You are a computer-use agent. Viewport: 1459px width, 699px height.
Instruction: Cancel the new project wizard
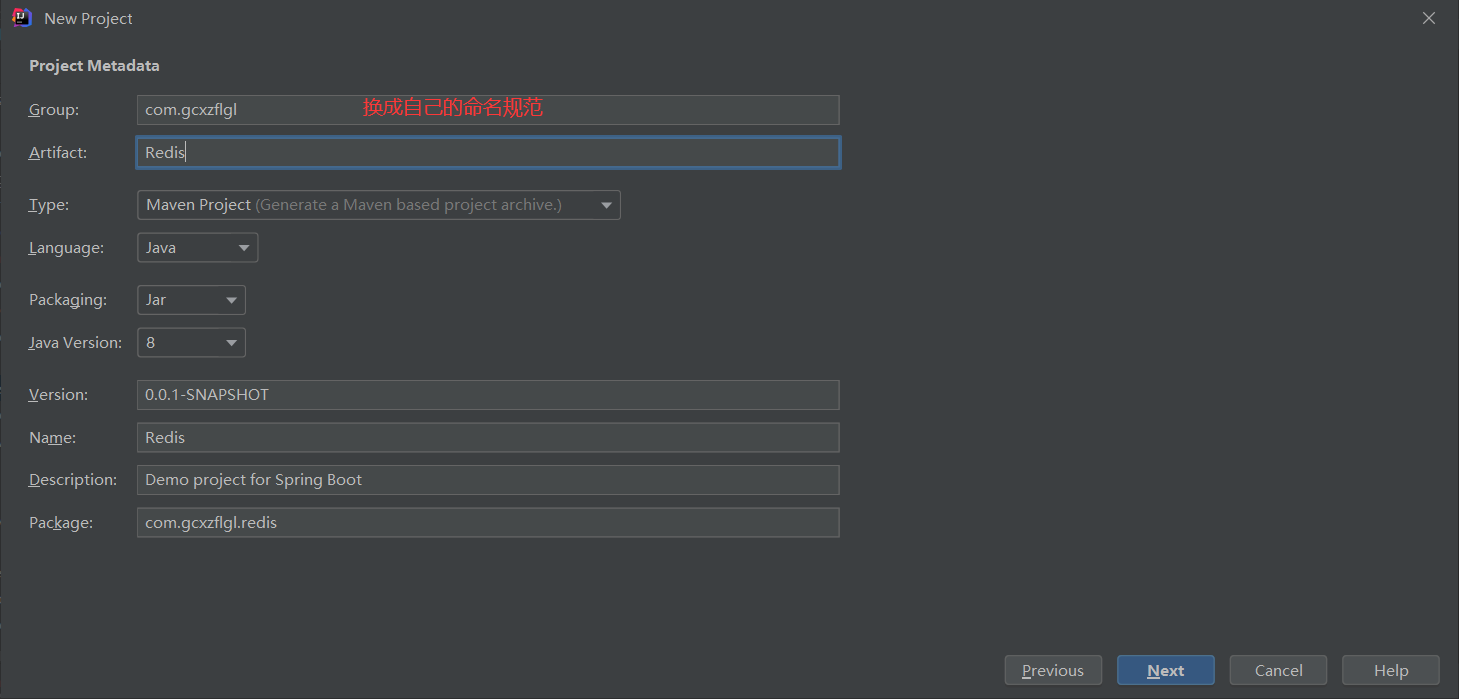click(1279, 671)
